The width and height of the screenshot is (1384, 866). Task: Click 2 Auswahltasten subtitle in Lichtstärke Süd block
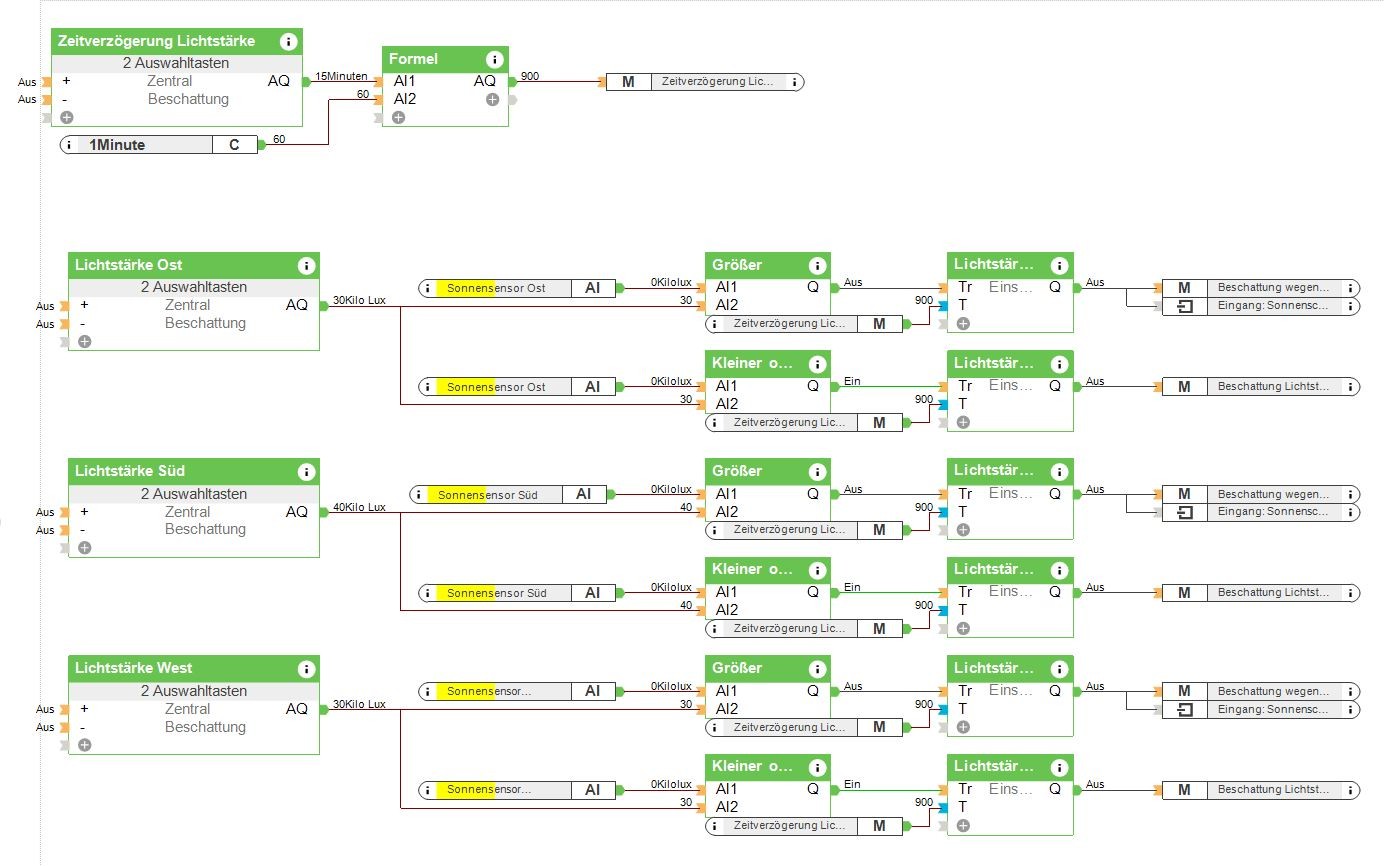194,494
